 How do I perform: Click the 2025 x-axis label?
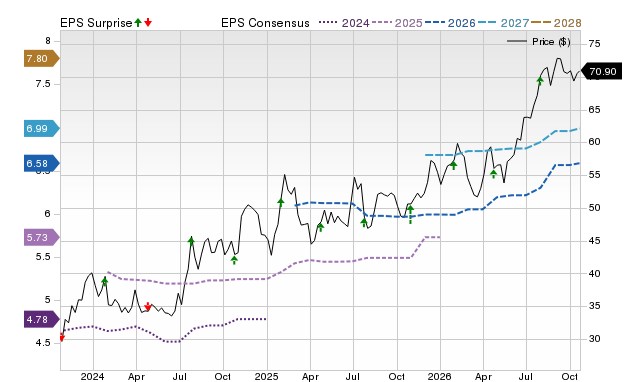pos(266,376)
